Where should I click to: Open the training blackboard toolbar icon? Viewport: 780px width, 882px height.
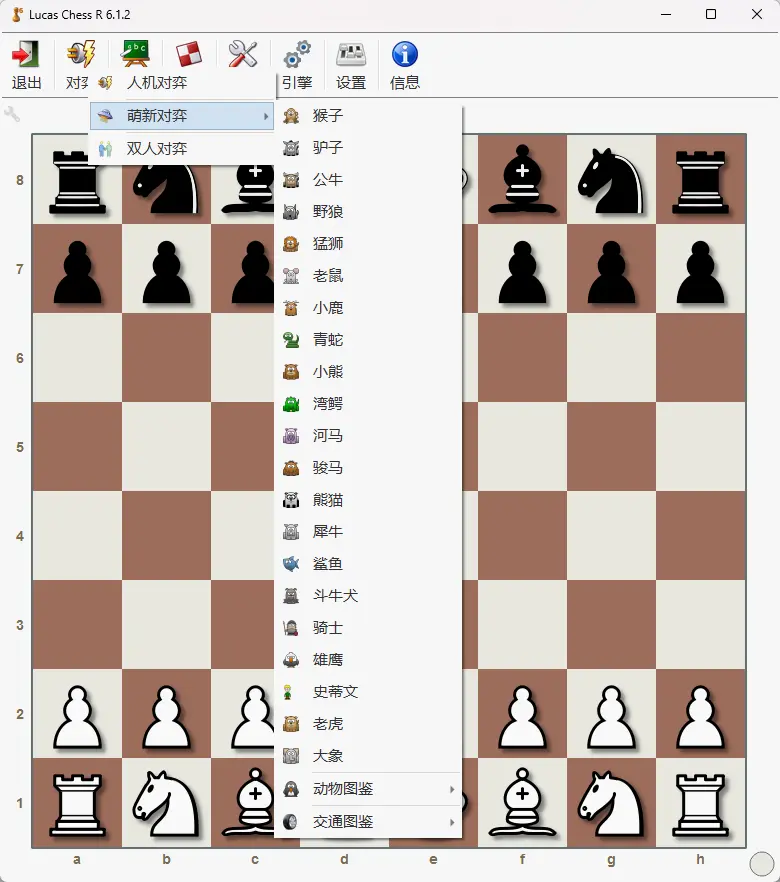pyautogui.click(x=135, y=55)
